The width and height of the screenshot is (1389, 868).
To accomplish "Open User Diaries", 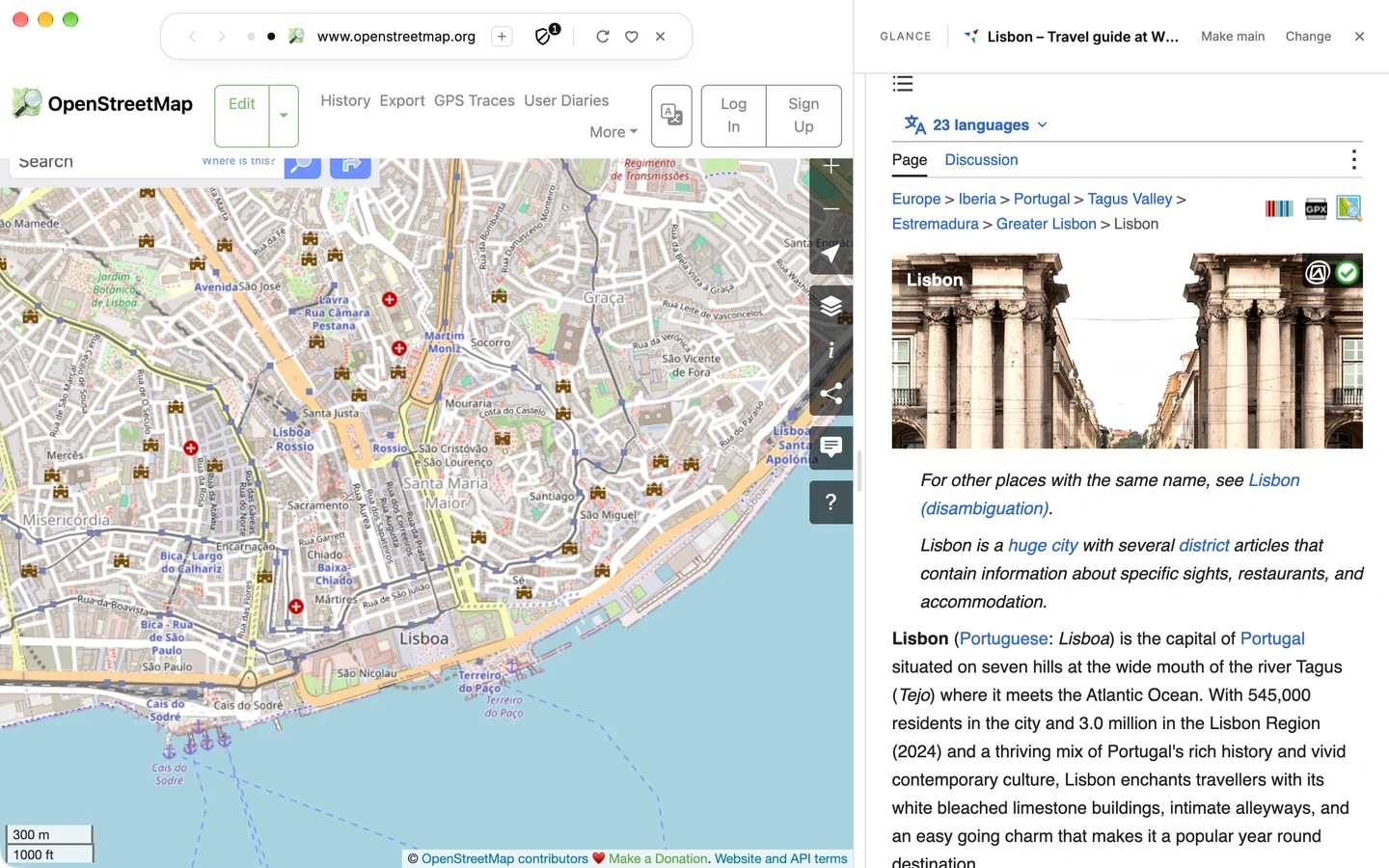I will [x=566, y=100].
